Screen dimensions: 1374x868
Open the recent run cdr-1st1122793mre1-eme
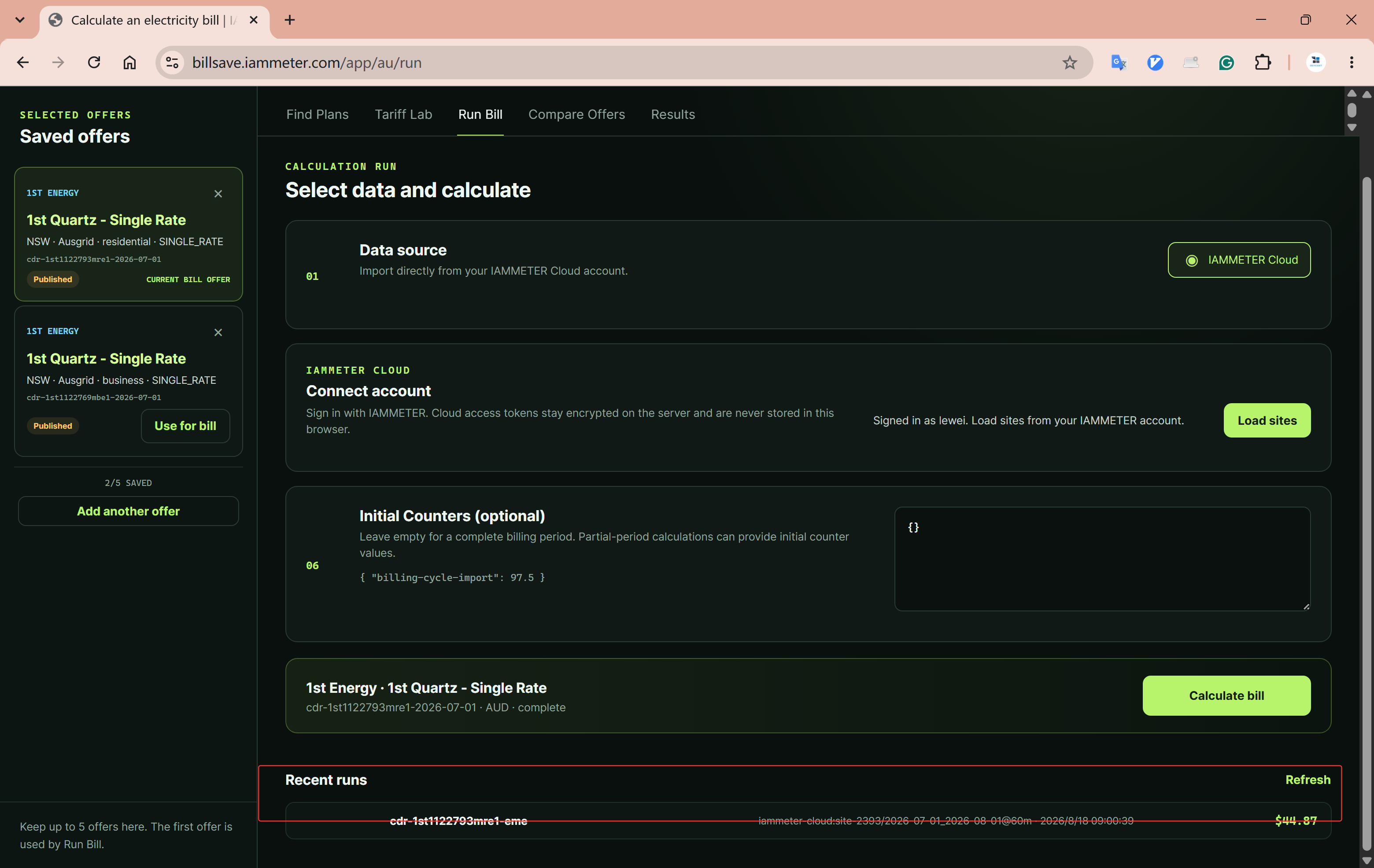(808, 820)
